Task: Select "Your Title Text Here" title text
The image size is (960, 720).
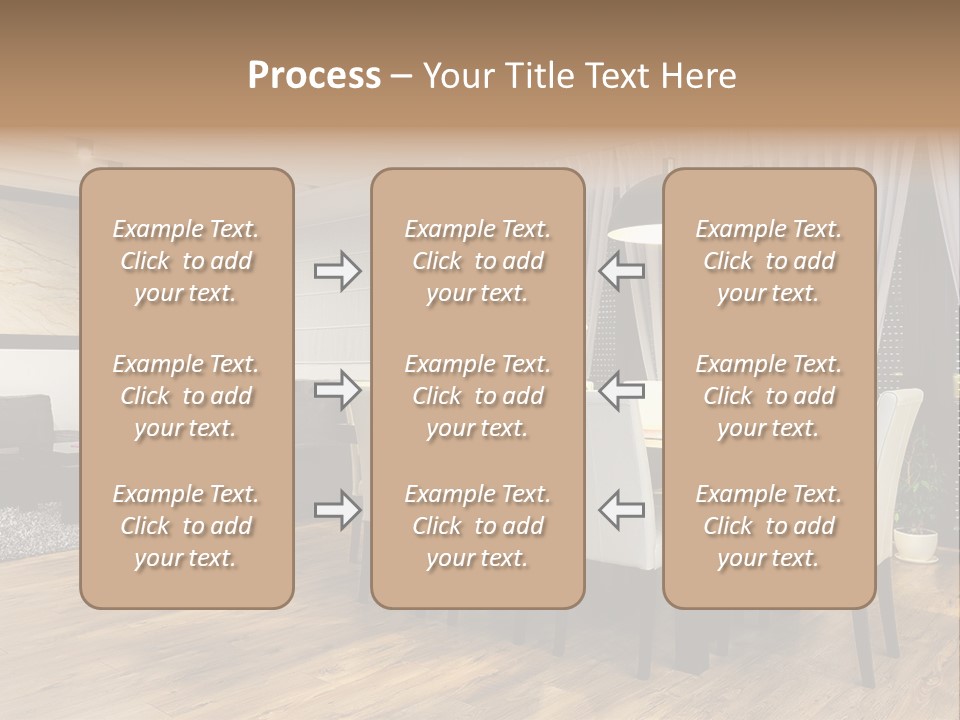Action: [579, 76]
